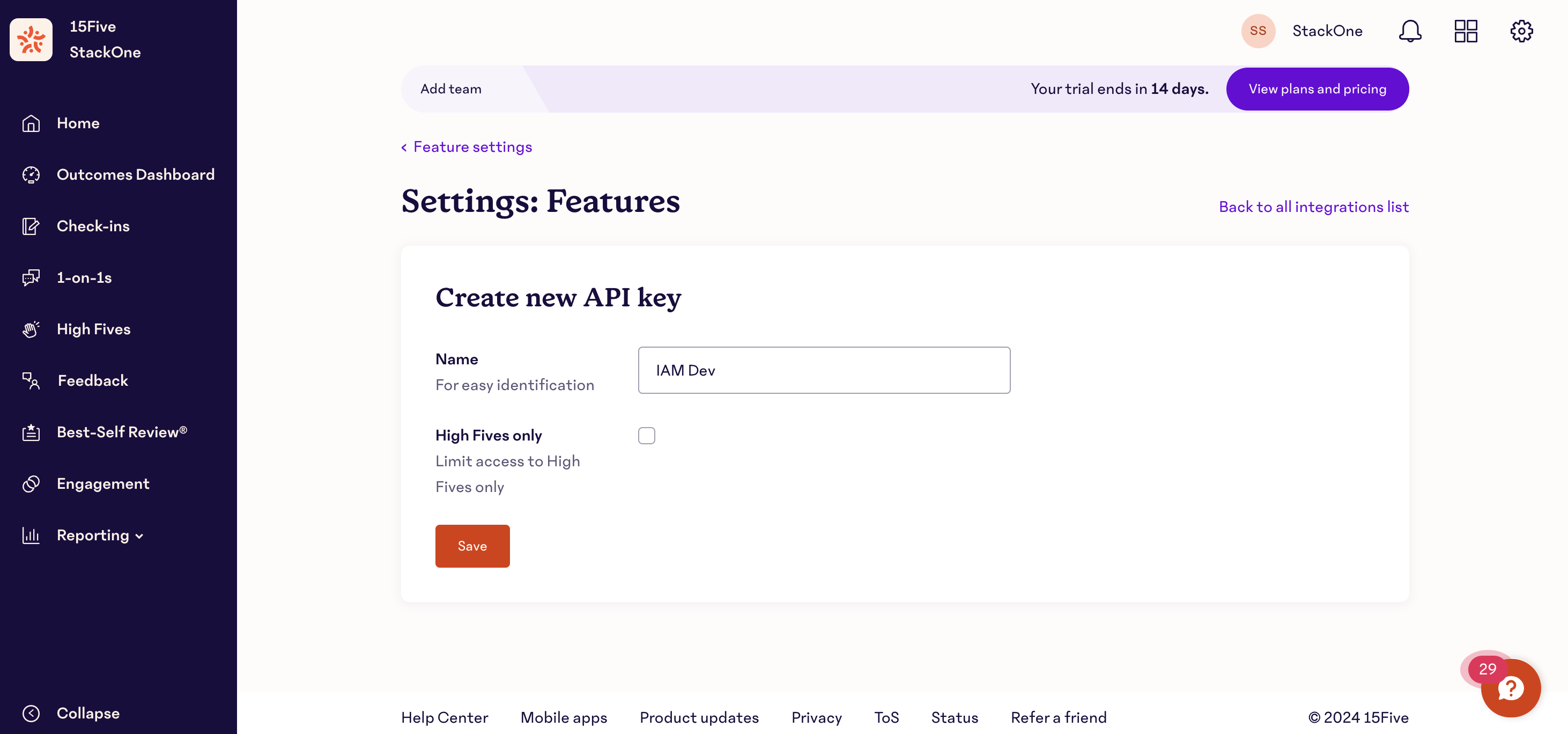Open the apps grid icon
Viewport: 1568px width, 734px height.
[x=1466, y=31]
